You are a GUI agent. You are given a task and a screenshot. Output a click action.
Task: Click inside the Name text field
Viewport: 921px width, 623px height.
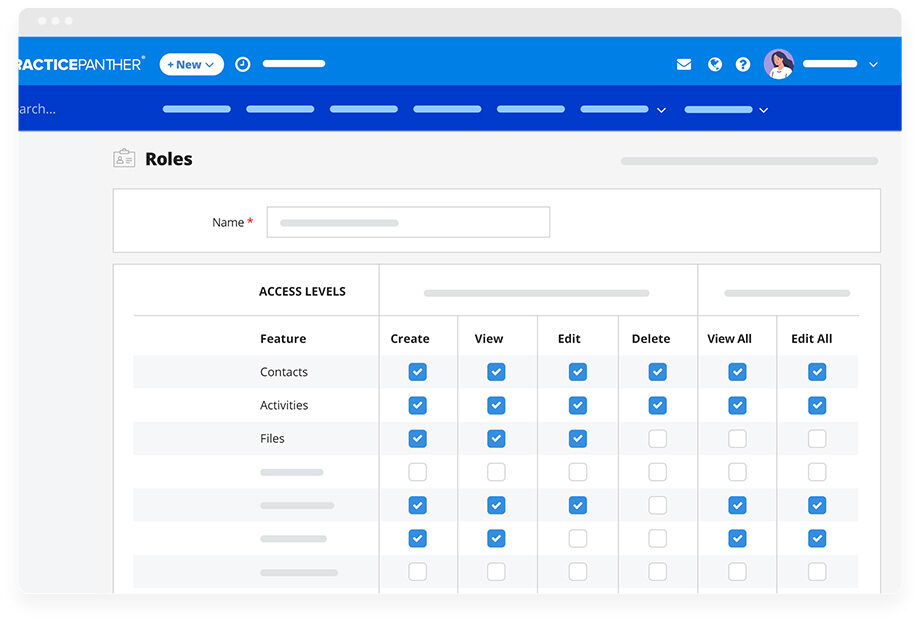[x=408, y=221]
